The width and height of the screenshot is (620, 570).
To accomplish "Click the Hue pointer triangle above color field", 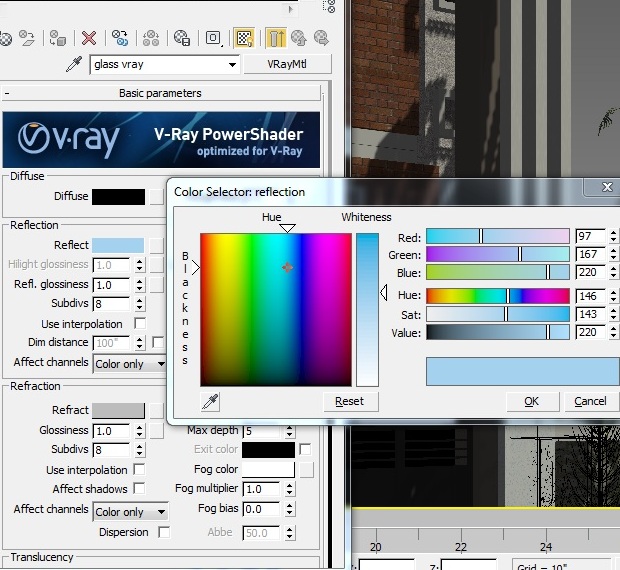I will [x=287, y=228].
